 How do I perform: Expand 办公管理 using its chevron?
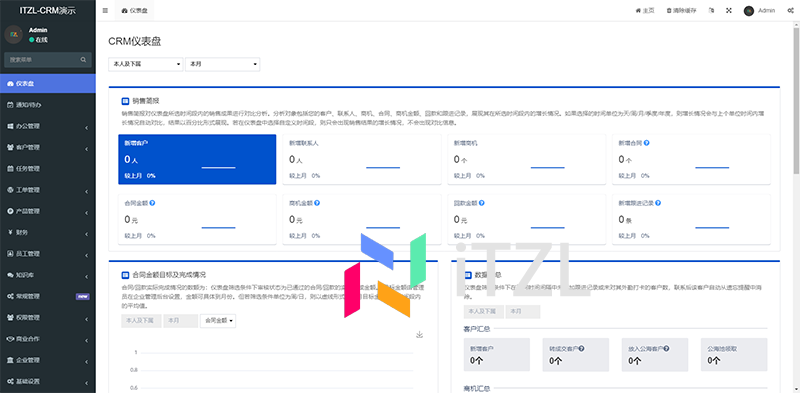[x=87, y=127]
